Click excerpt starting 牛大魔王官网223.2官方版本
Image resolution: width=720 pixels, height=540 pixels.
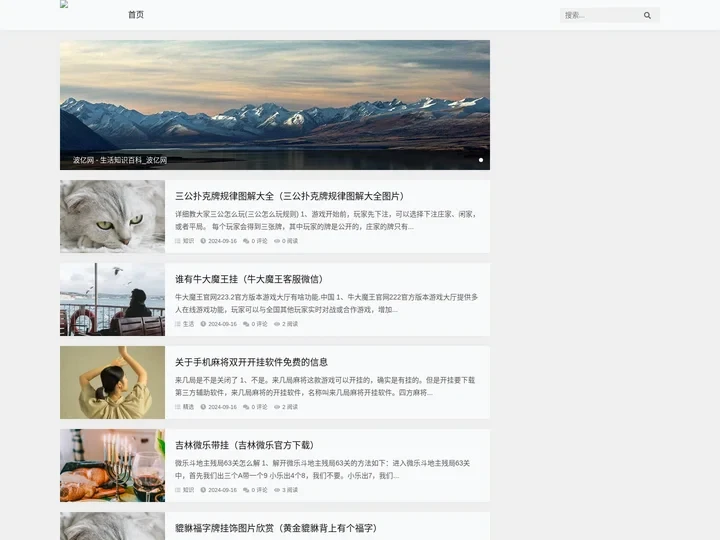(x=326, y=304)
